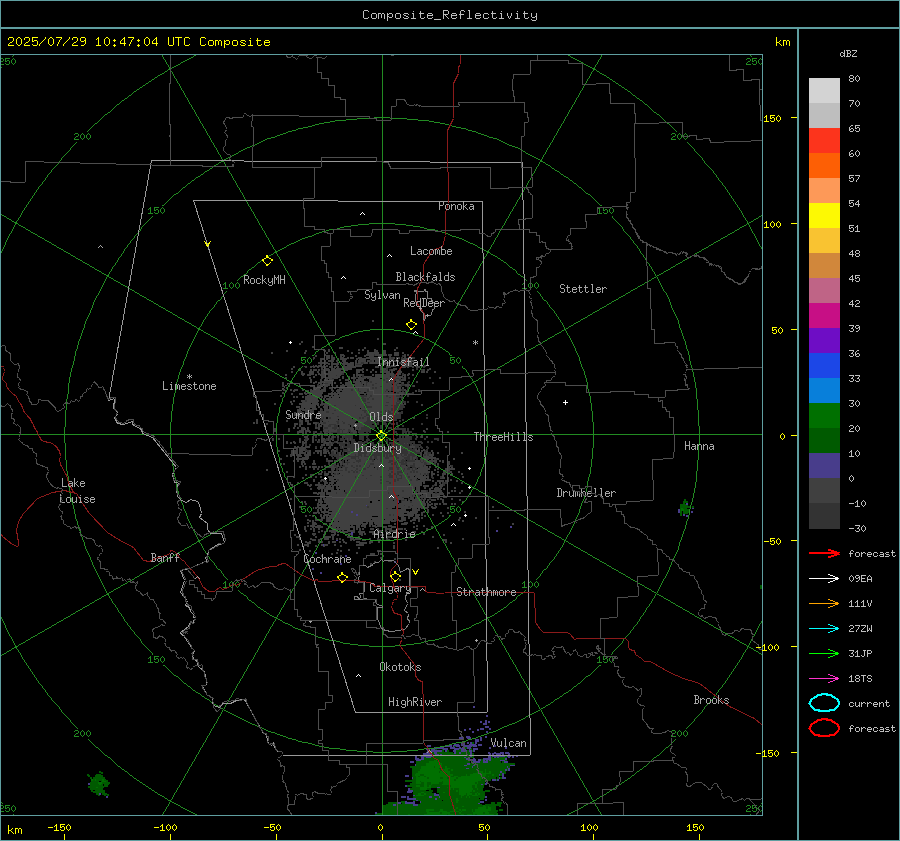
Task: Click the yellow diamond marker above Calgary
Action: click(395, 576)
